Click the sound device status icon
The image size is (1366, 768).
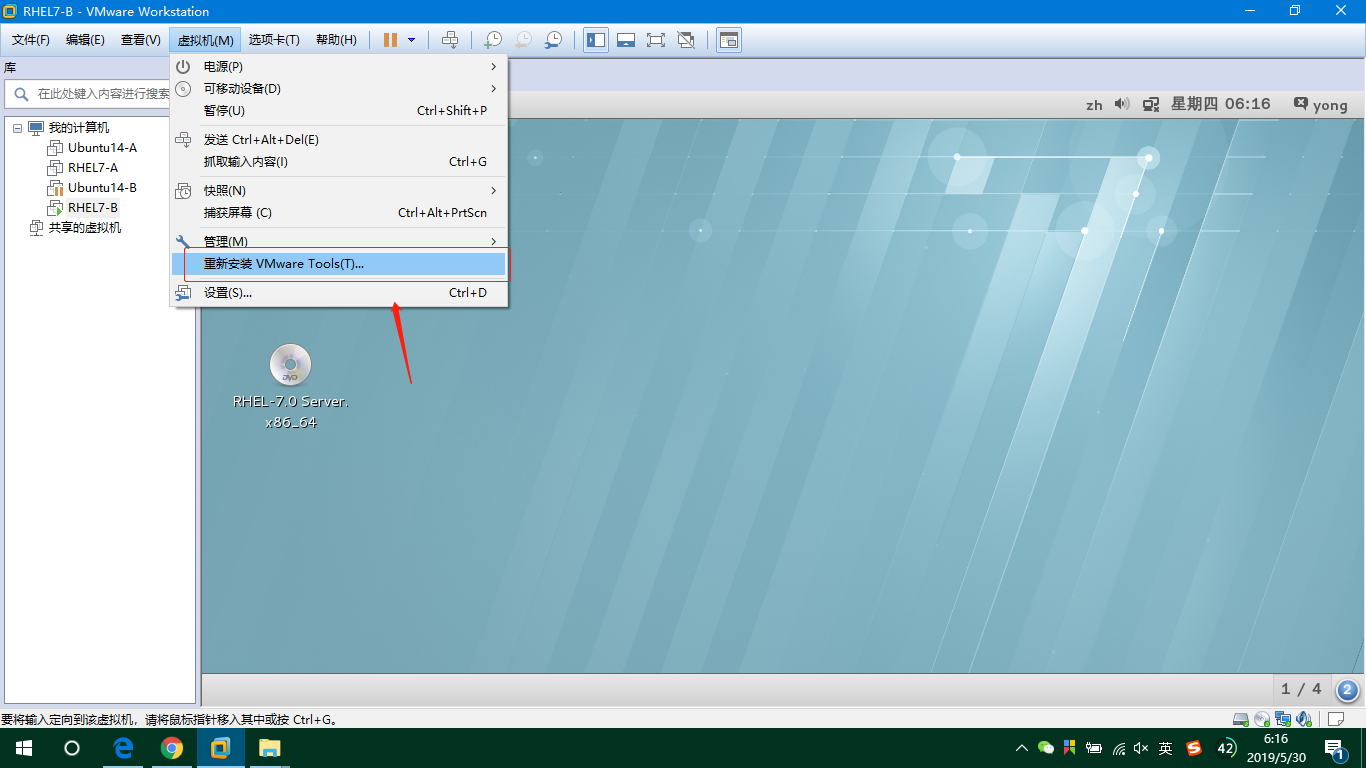(x=1302, y=718)
